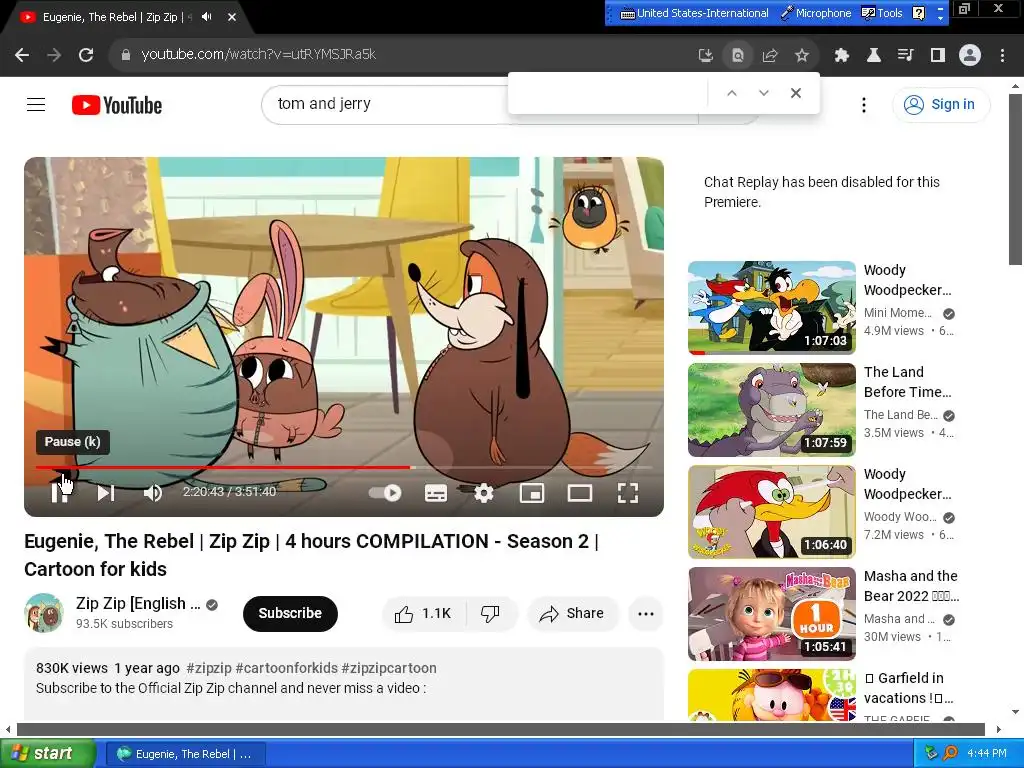The width and height of the screenshot is (1024, 768).
Task: Click Microphone on the language bar
Action: (816, 13)
